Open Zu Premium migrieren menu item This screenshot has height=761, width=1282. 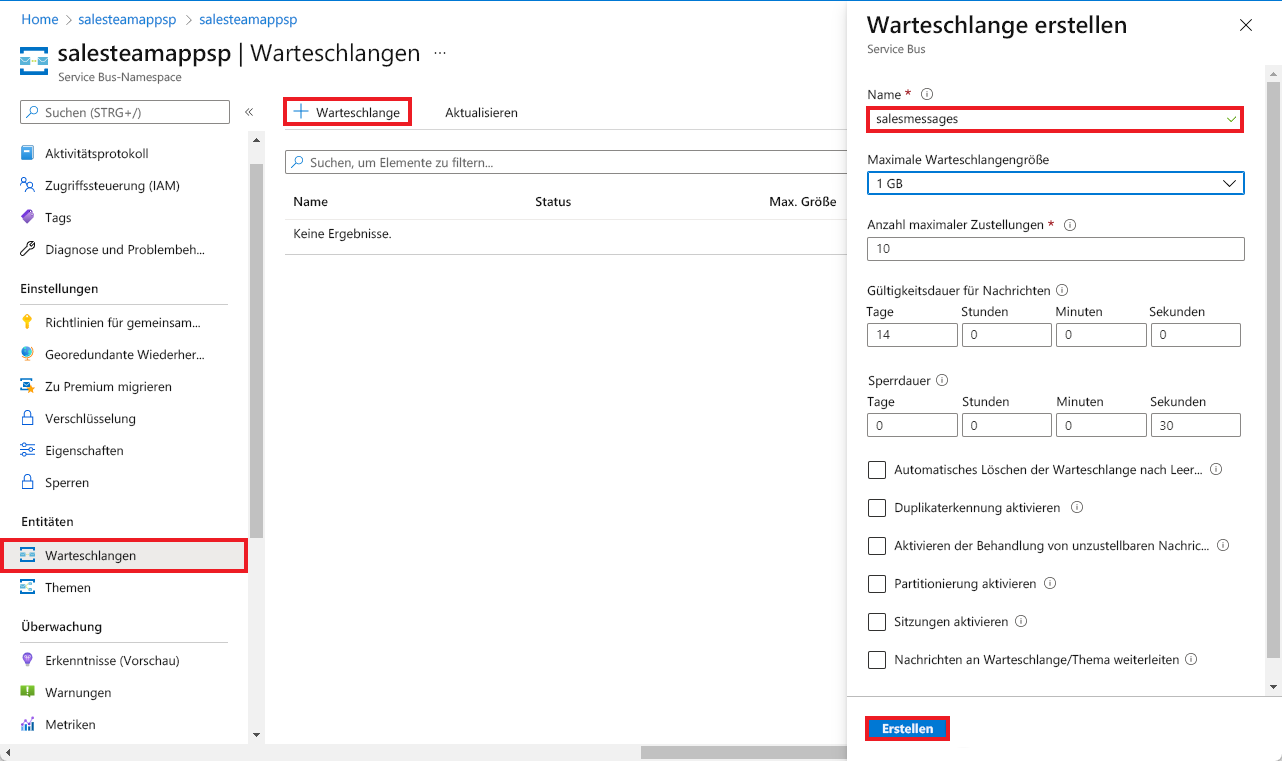coord(108,386)
